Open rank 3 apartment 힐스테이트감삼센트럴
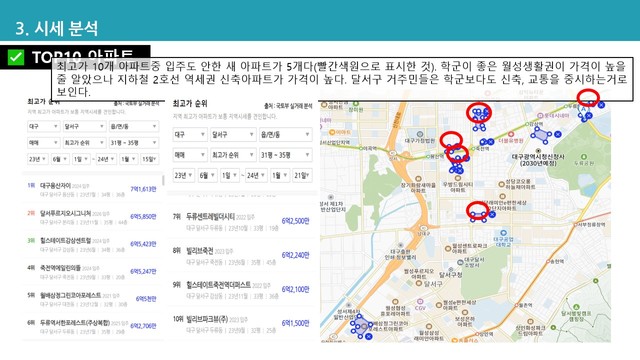This screenshot has width=640, height=360. pos(65,240)
